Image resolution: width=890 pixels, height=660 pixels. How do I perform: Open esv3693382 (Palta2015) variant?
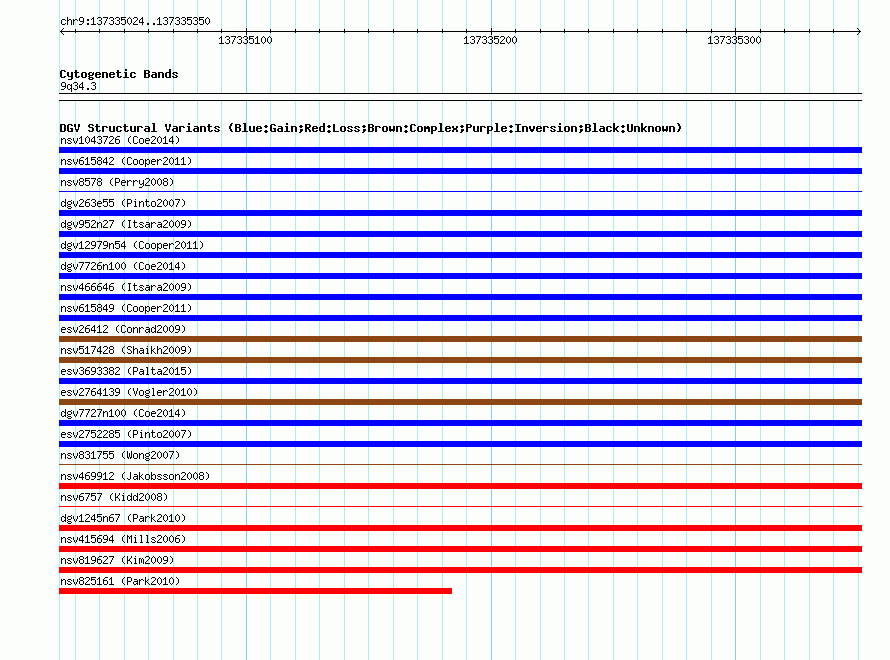[x=126, y=371]
